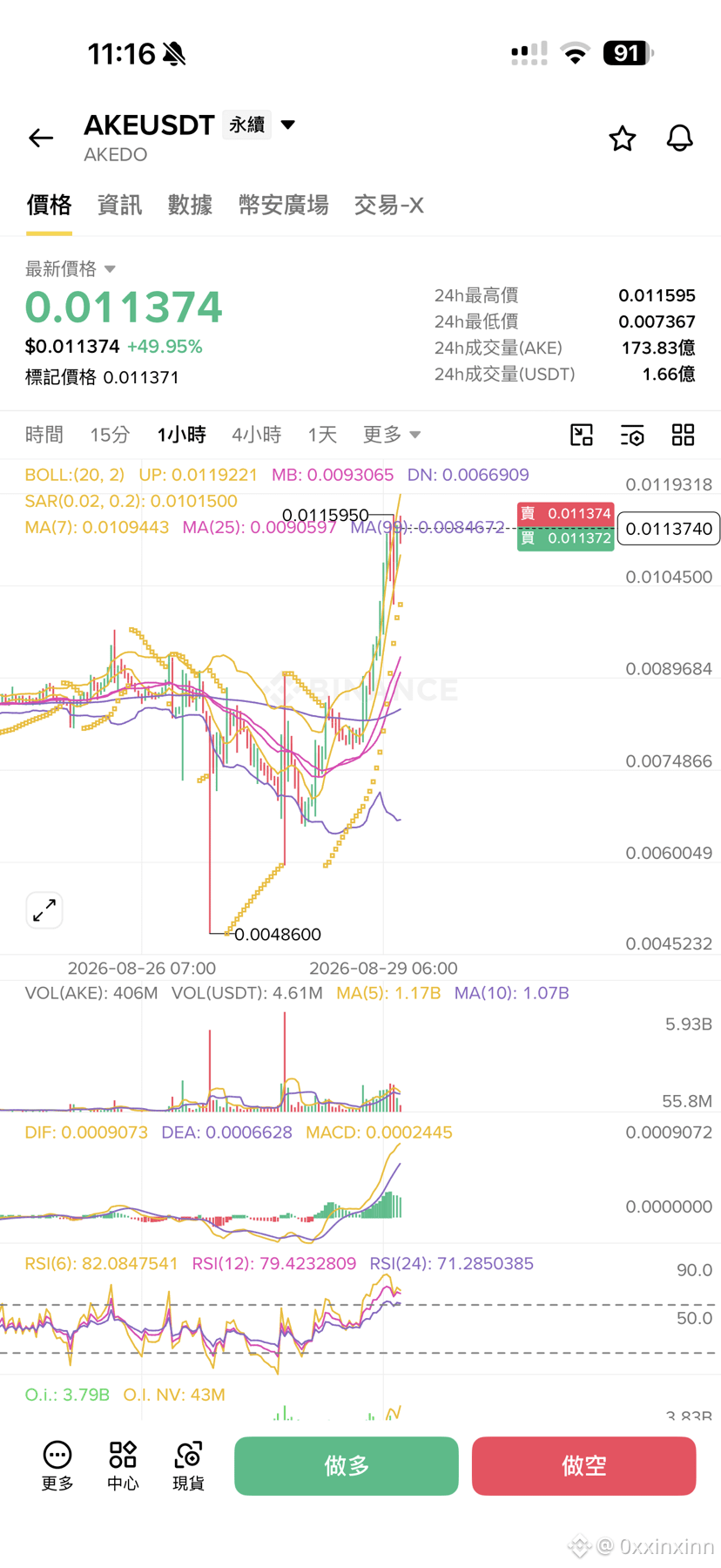This screenshot has width=721, height=1568.
Task: Open the AKEUSDT pair dropdown arrow
Action: pos(288,125)
